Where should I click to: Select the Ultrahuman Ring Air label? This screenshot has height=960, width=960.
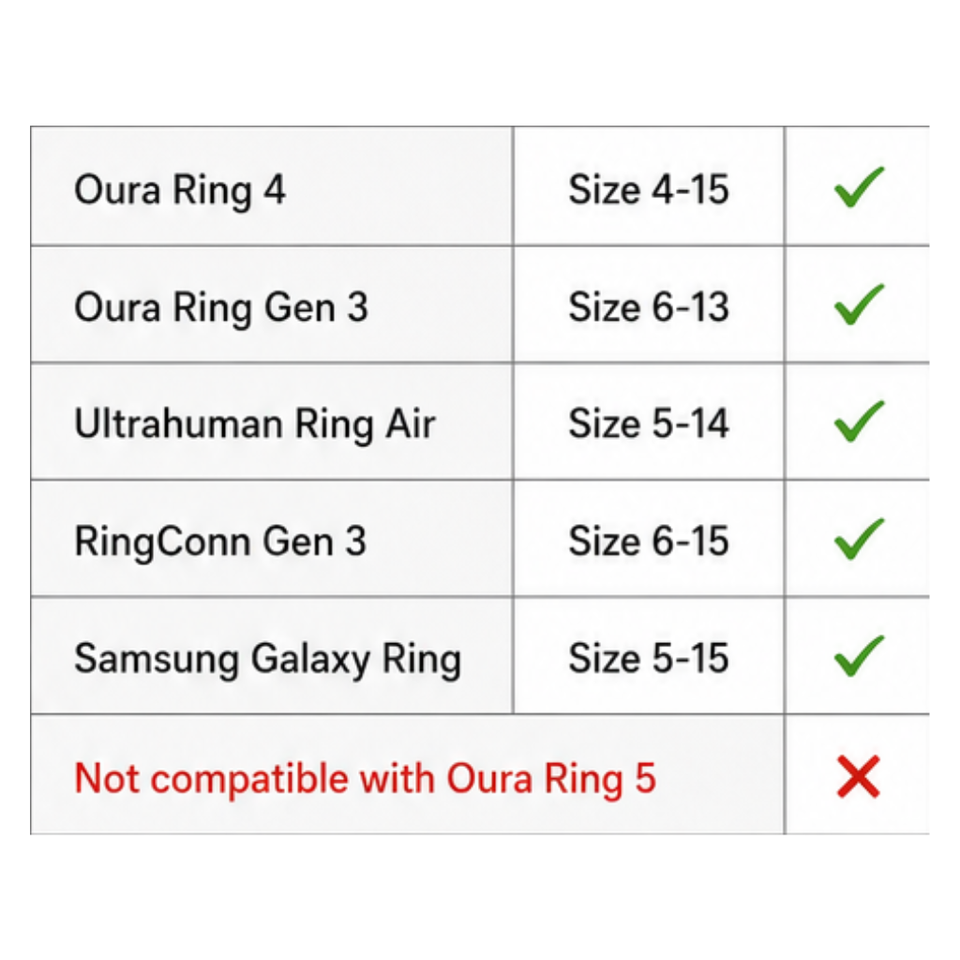(x=255, y=424)
